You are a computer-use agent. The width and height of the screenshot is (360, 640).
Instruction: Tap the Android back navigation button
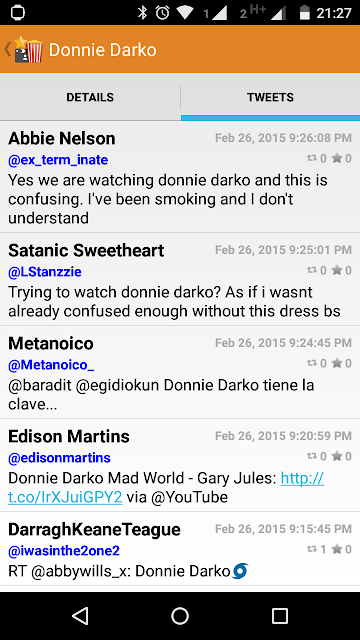click(x=80, y=616)
